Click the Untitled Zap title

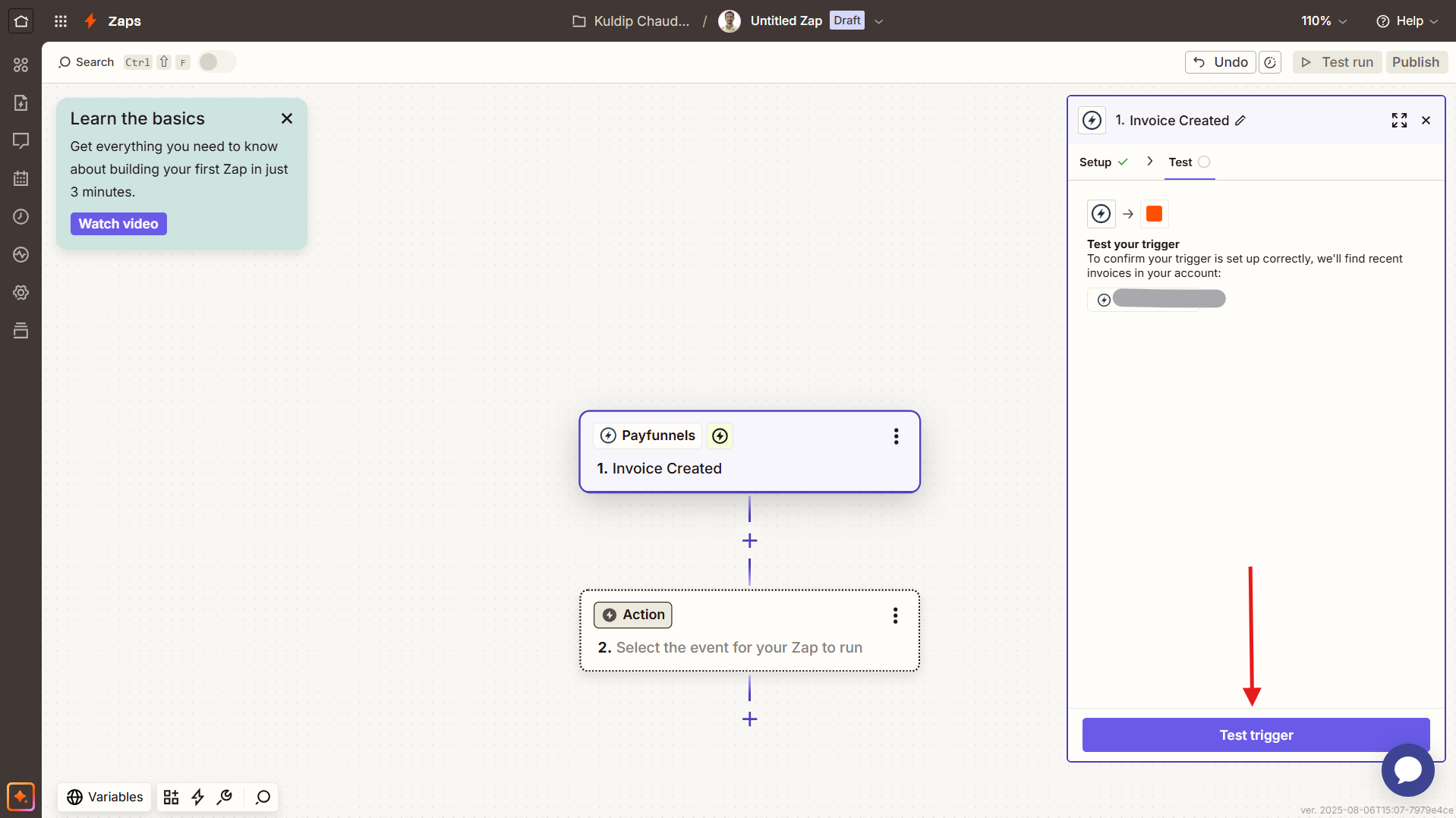click(x=786, y=21)
